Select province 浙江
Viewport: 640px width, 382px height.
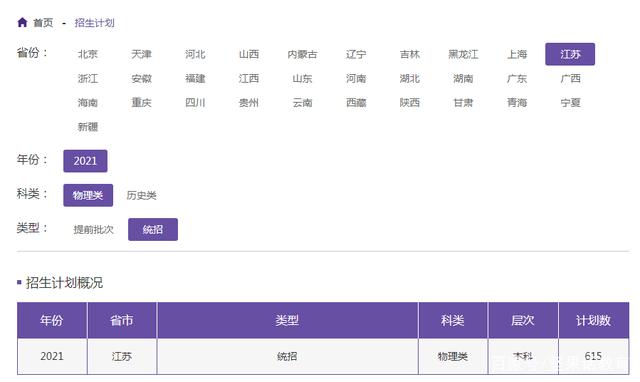pyautogui.click(x=88, y=78)
